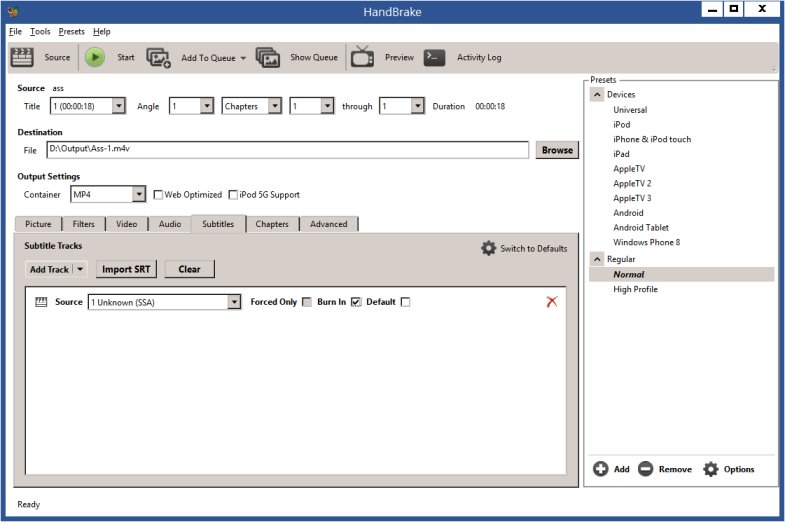
Task: Open subtitle Source track dropdown
Action: [x=234, y=302]
